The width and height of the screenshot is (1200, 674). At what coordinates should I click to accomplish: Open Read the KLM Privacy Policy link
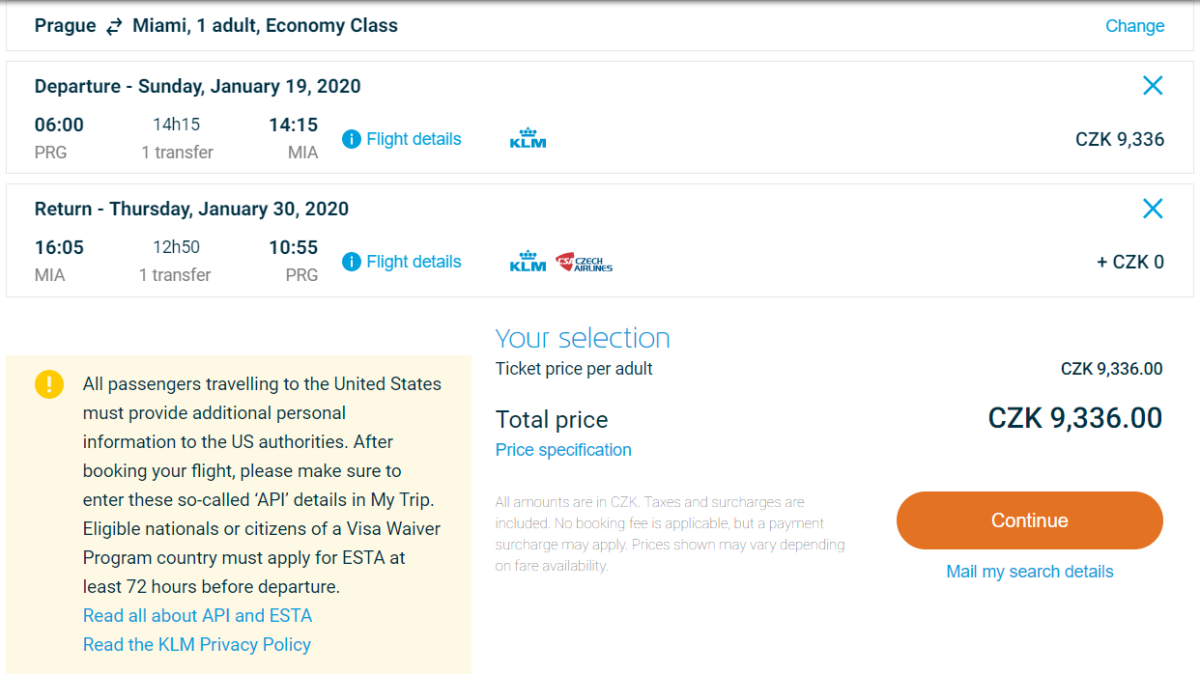click(x=196, y=645)
